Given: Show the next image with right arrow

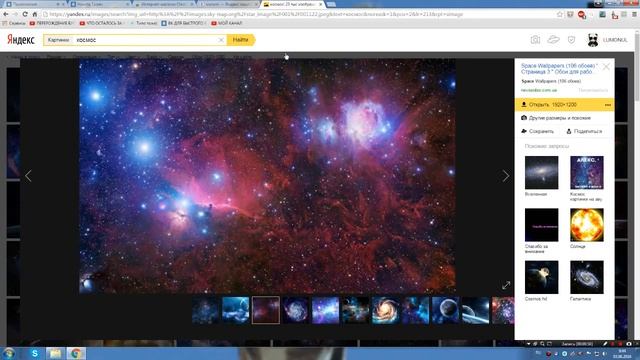Looking at the screenshot, I should point(506,176).
